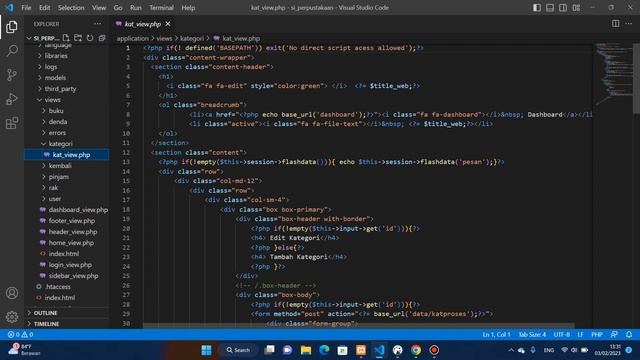Click the feedback icon in status bar
The image size is (640, 360).
coord(614,334)
